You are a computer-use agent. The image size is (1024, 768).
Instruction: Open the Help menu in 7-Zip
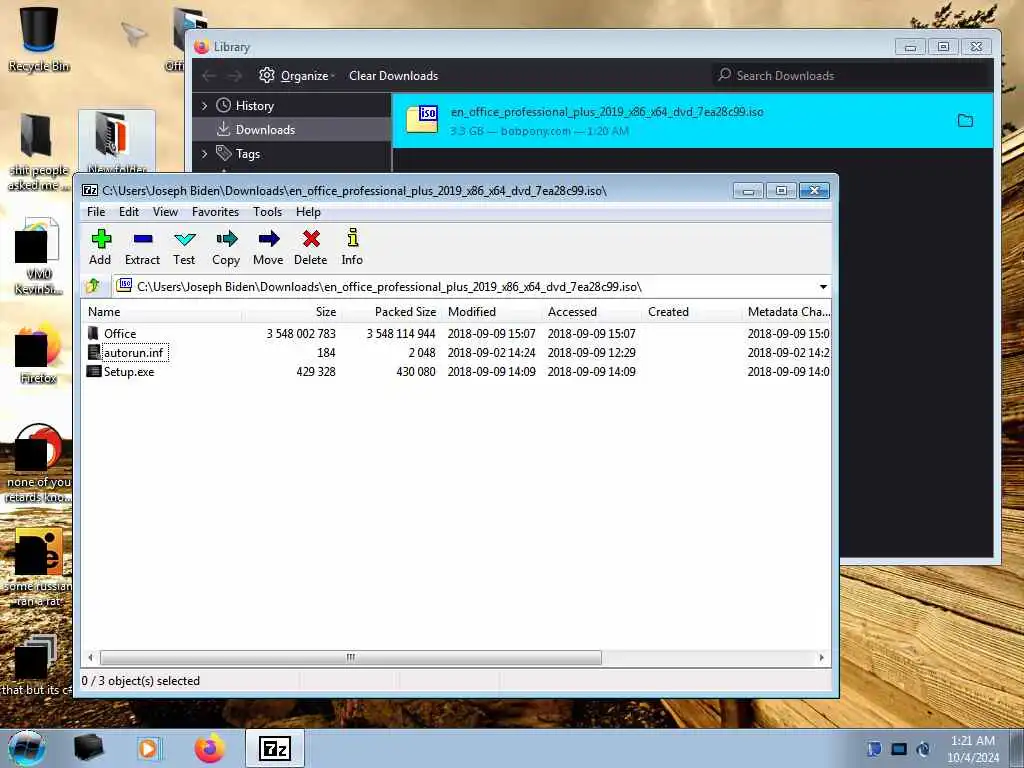pyautogui.click(x=308, y=212)
